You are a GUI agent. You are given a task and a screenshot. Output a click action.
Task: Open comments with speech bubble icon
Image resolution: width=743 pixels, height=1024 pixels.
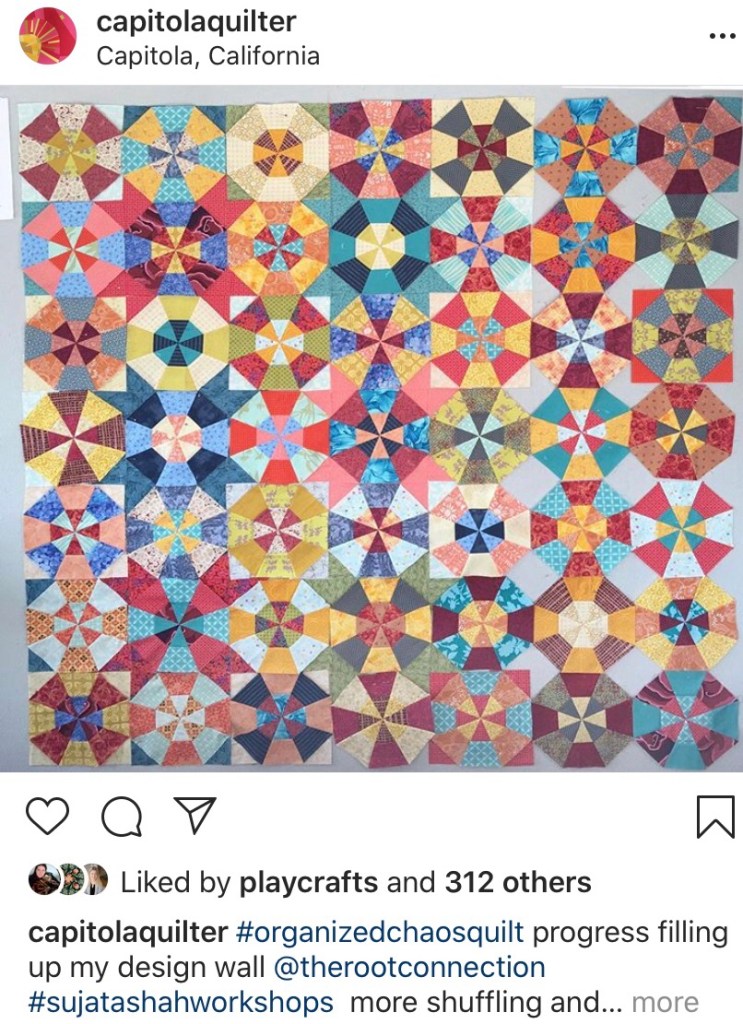coord(122,816)
